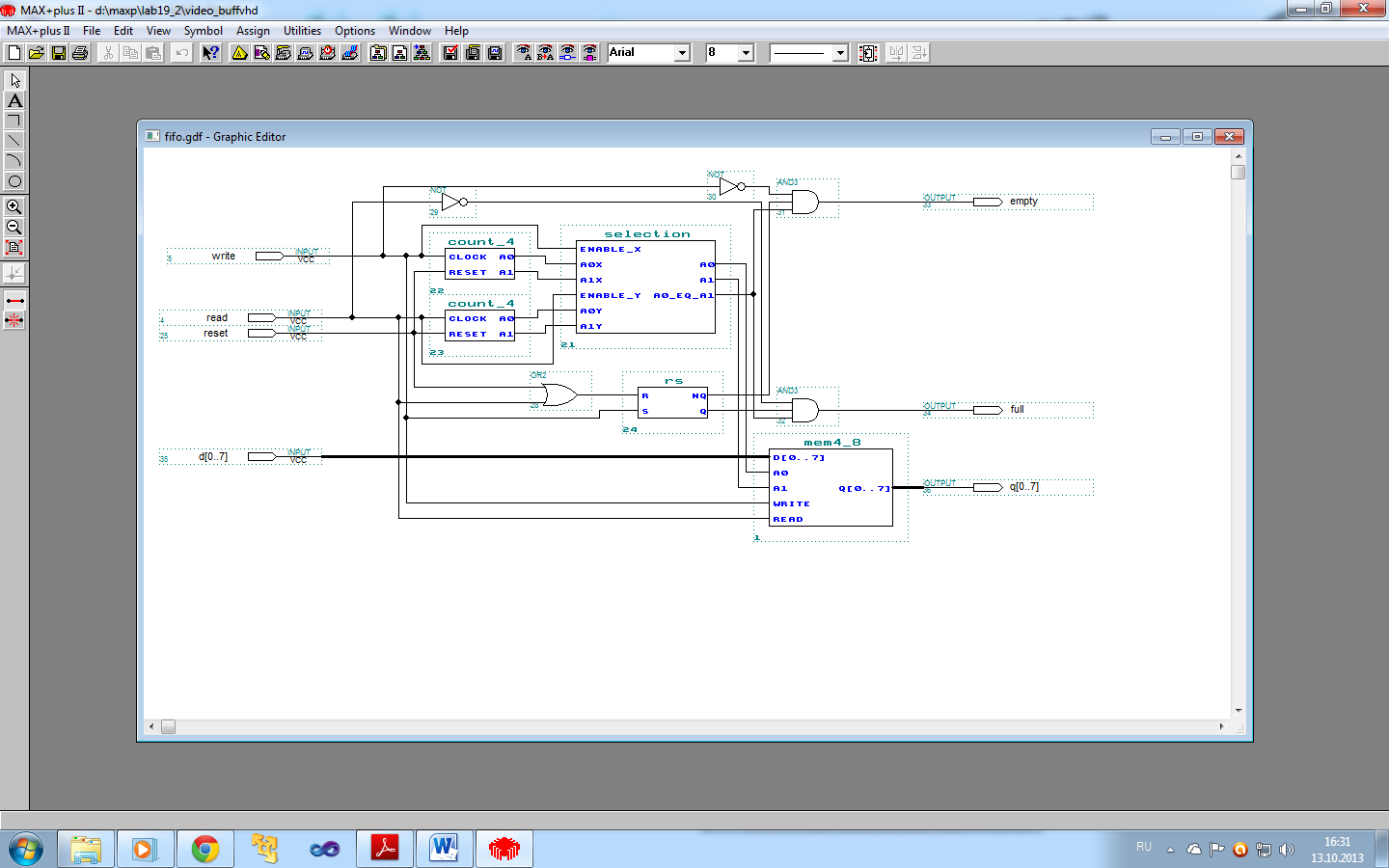Open the Symbol menu

(x=204, y=31)
